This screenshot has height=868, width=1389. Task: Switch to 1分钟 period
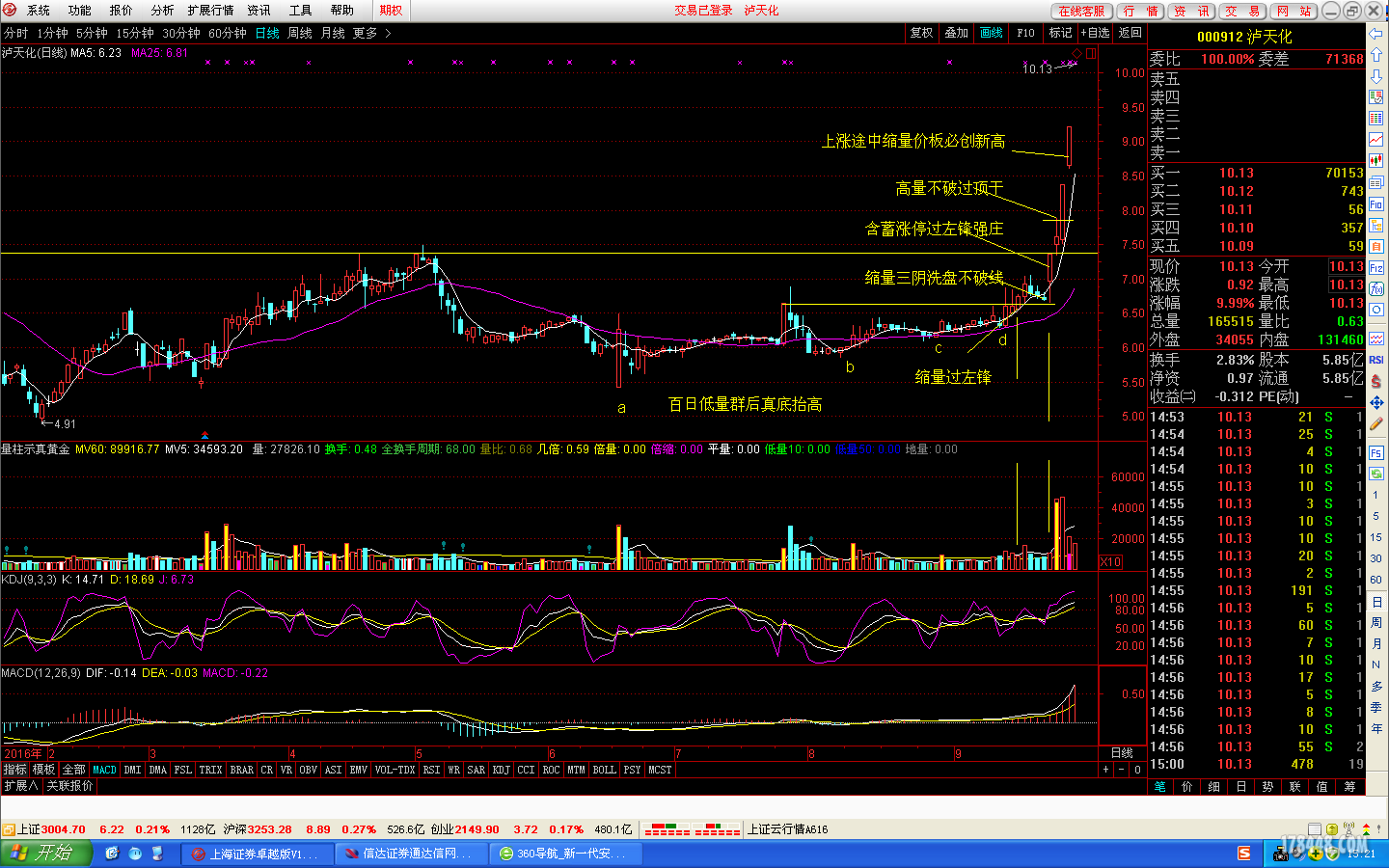[x=52, y=33]
